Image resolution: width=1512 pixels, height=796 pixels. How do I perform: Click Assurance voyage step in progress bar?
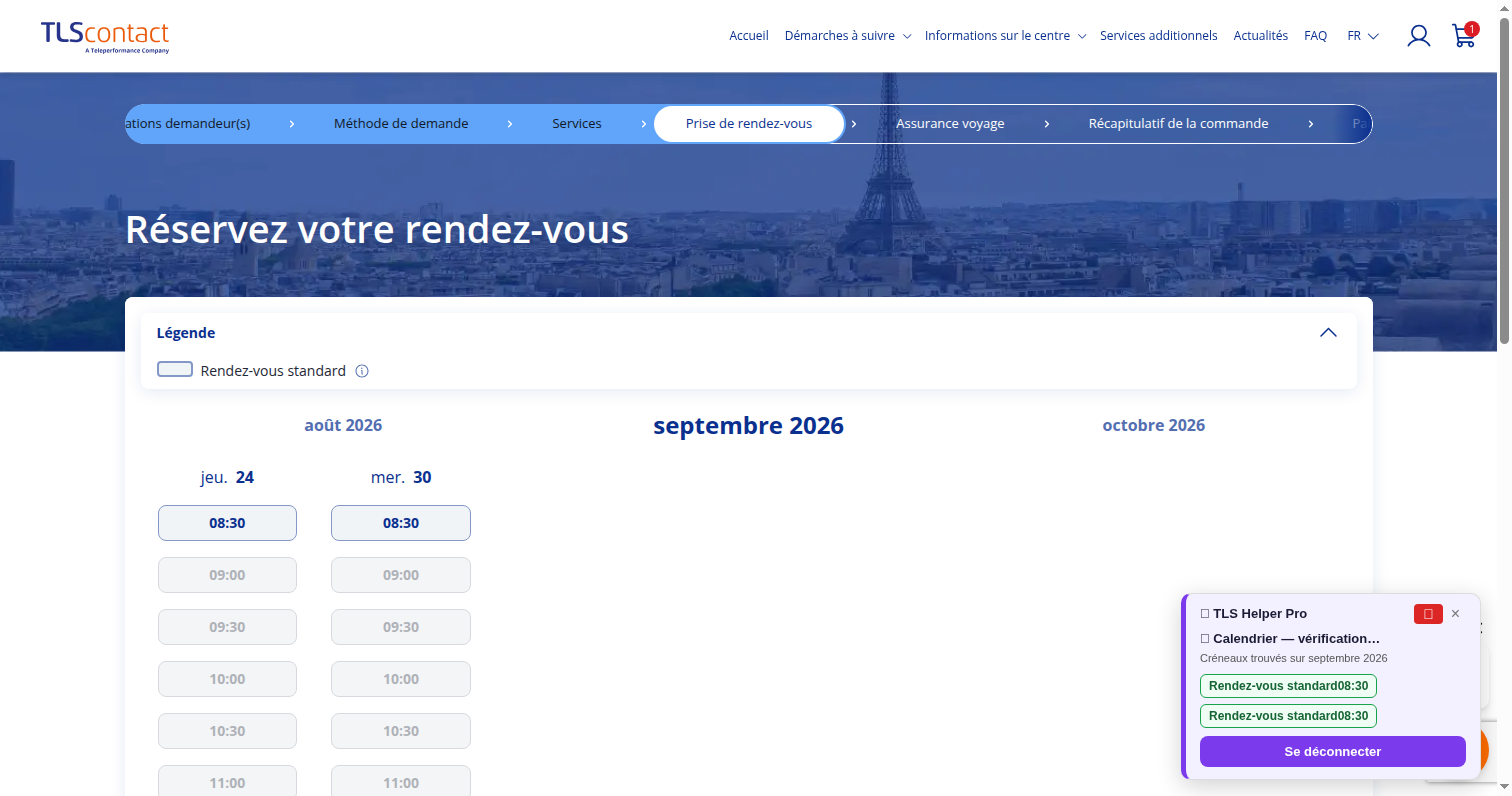[x=950, y=124]
